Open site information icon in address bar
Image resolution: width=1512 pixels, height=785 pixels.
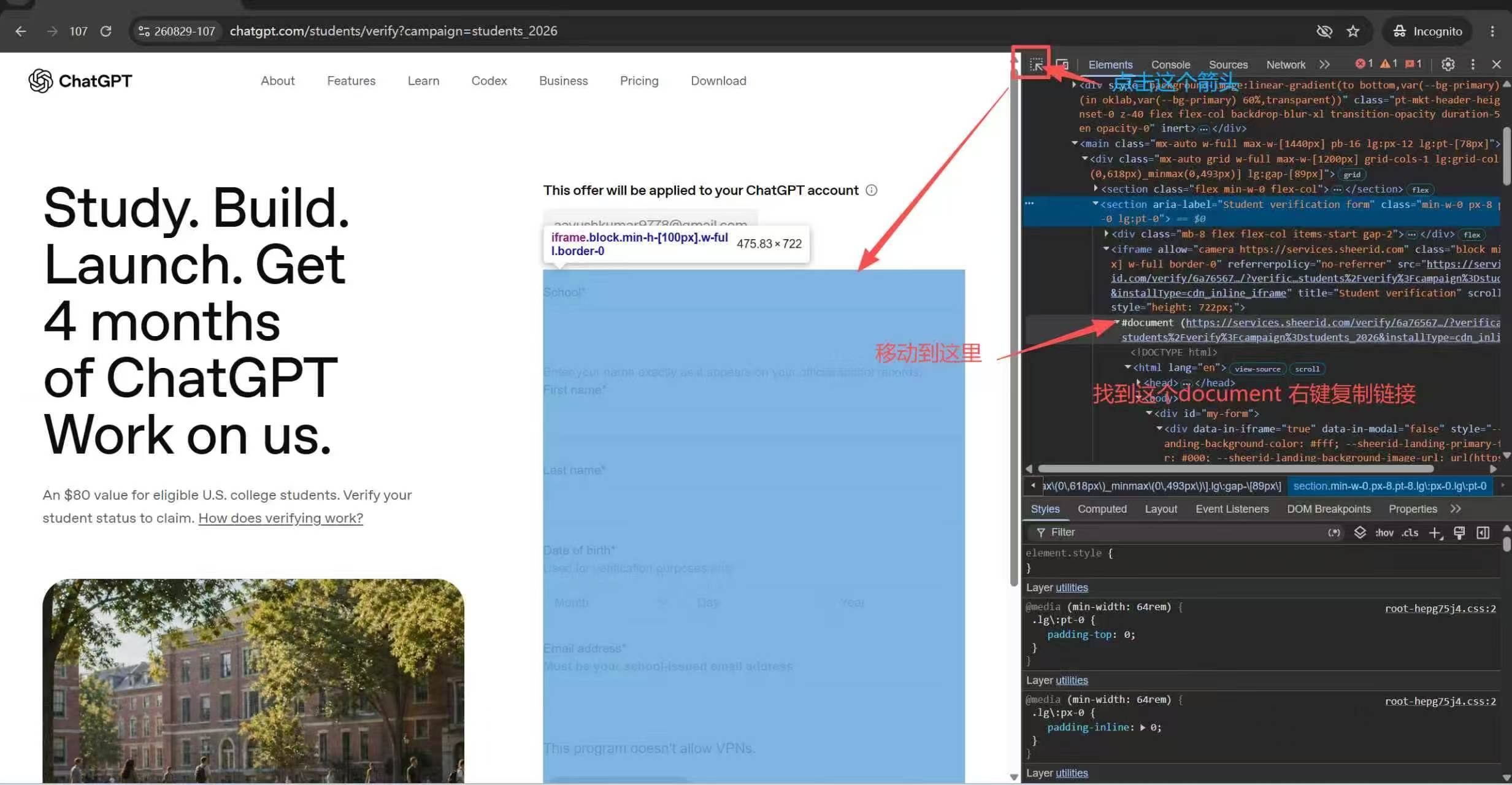[144, 31]
